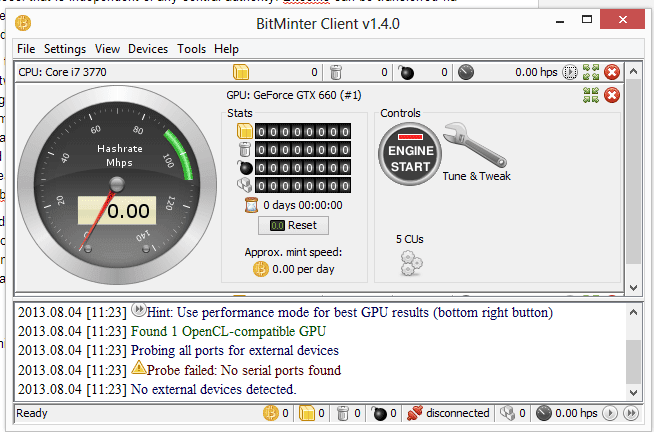Open the Tools menu
The height and width of the screenshot is (432, 654).
191,49
